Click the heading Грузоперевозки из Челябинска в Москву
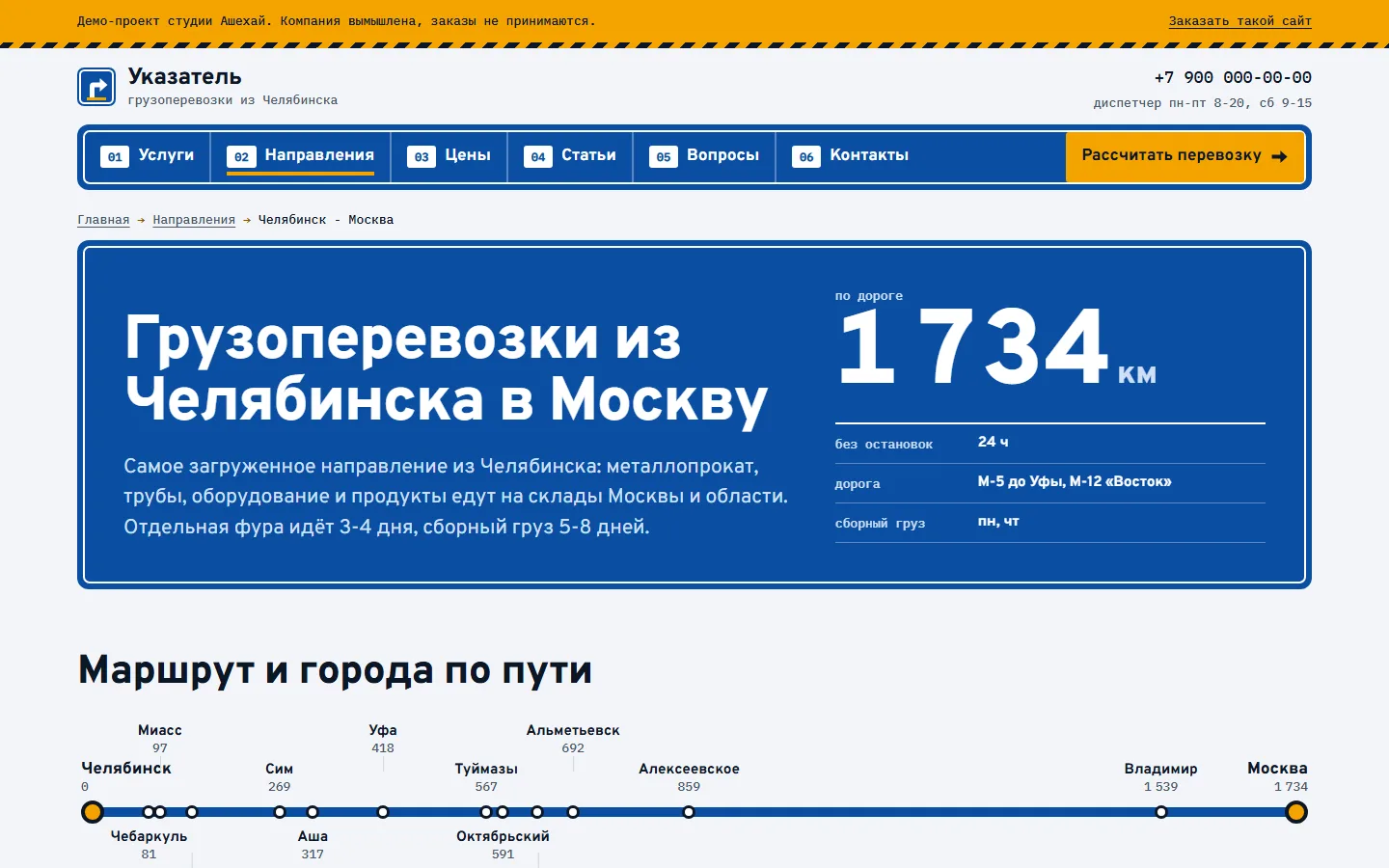 click(446, 369)
